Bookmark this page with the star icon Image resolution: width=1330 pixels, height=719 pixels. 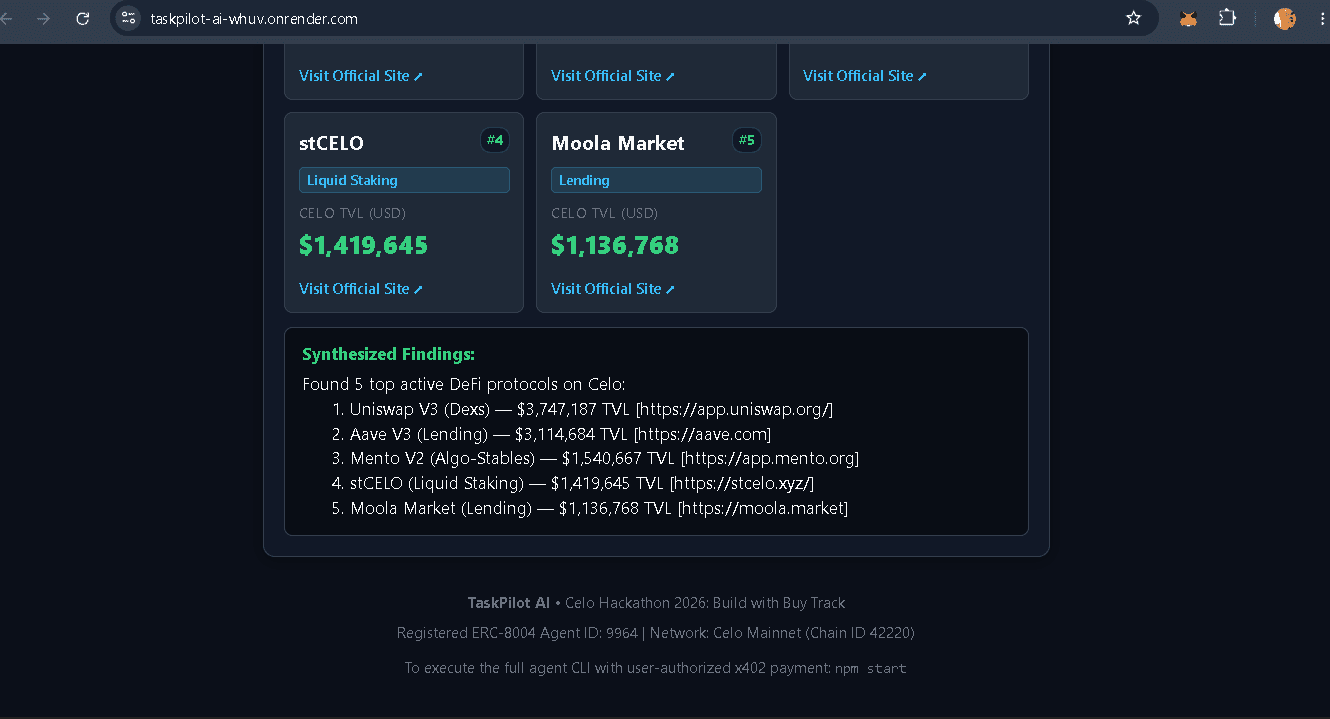point(1133,18)
